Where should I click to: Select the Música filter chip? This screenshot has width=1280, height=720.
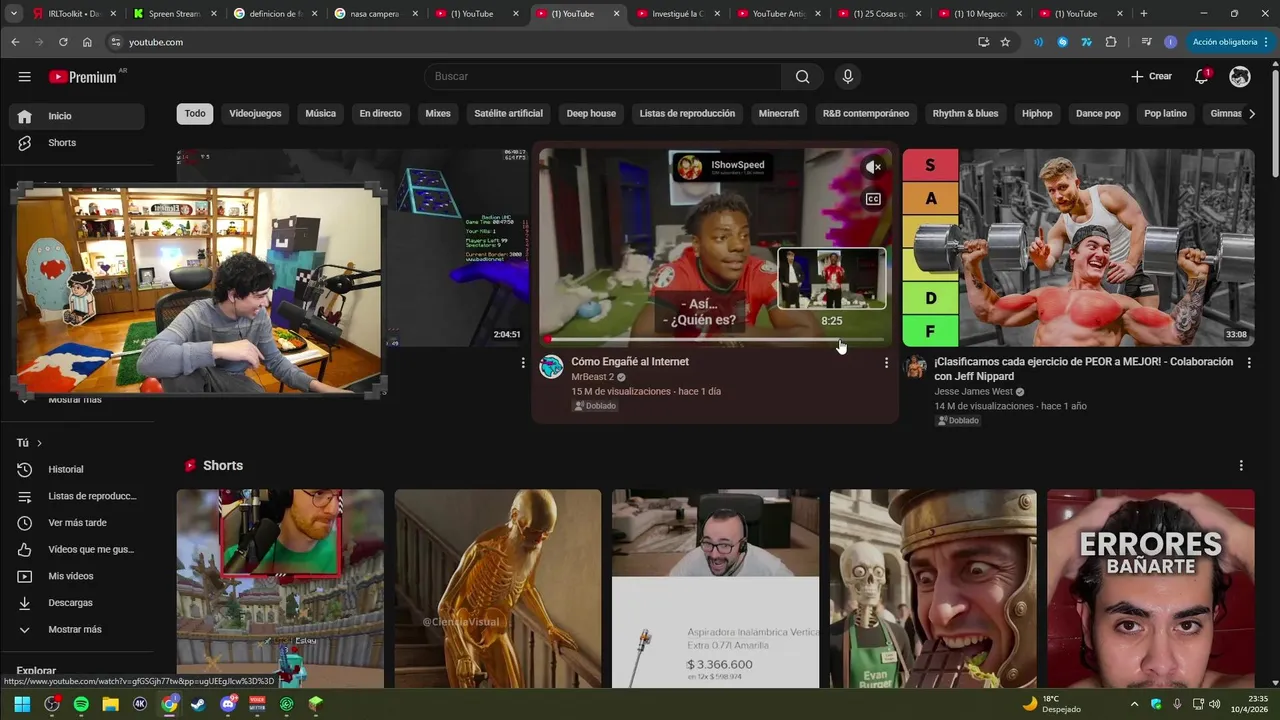coord(320,114)
